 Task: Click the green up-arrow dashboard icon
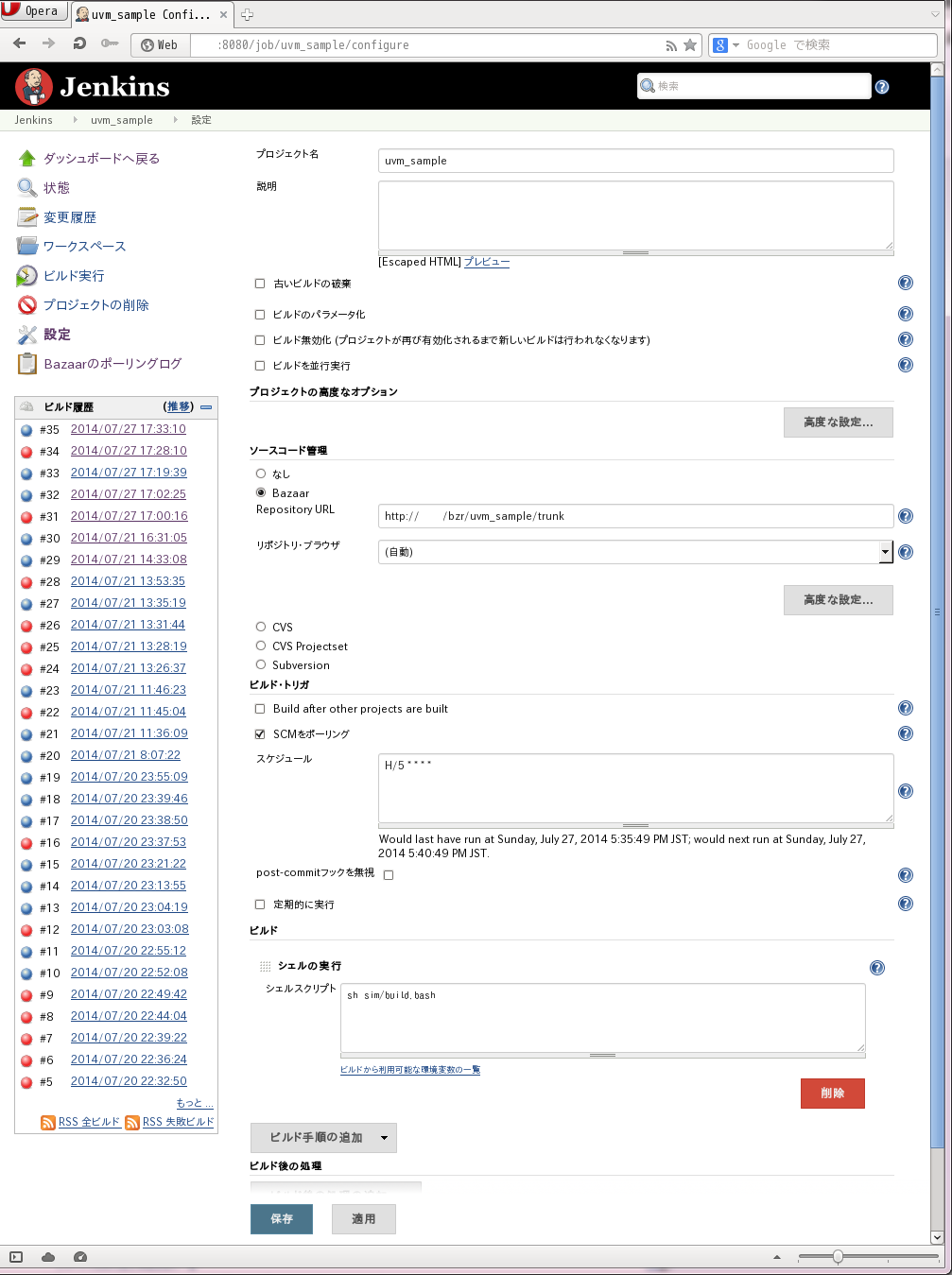point(27,158)
